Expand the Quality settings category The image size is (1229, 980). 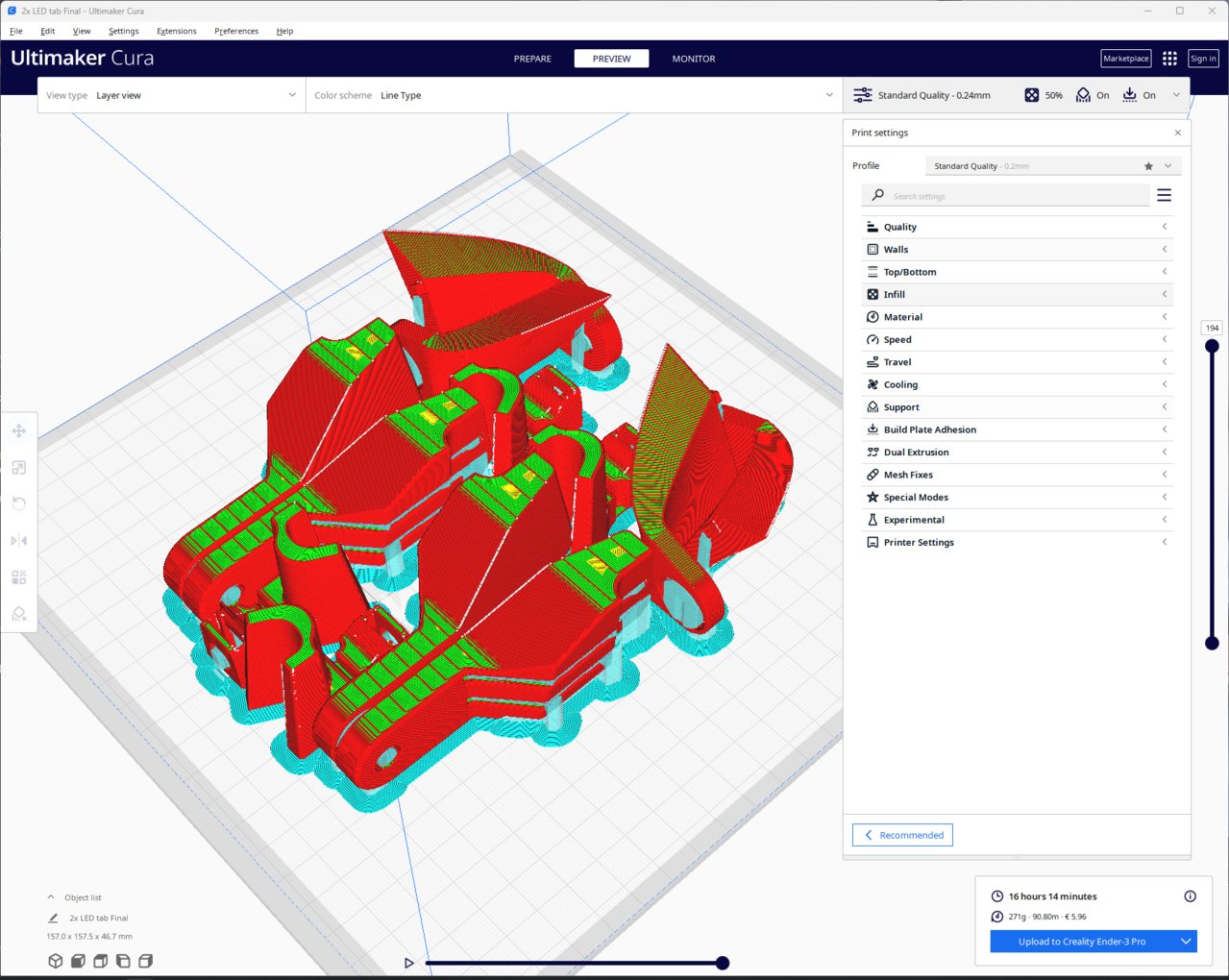pyautogui.click(x=1017, y=227)
